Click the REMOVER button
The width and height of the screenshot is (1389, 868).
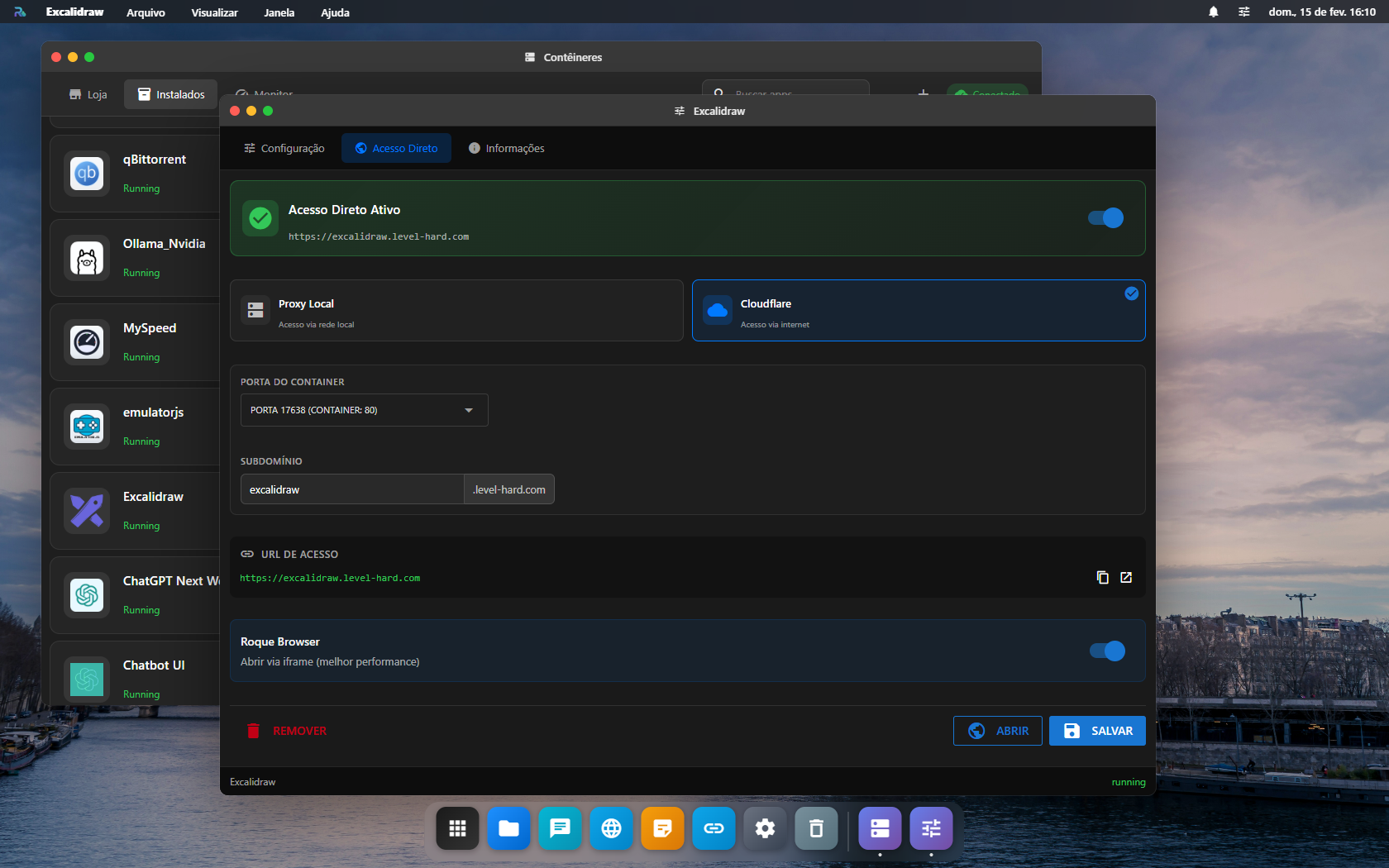[x=287, y=731]
